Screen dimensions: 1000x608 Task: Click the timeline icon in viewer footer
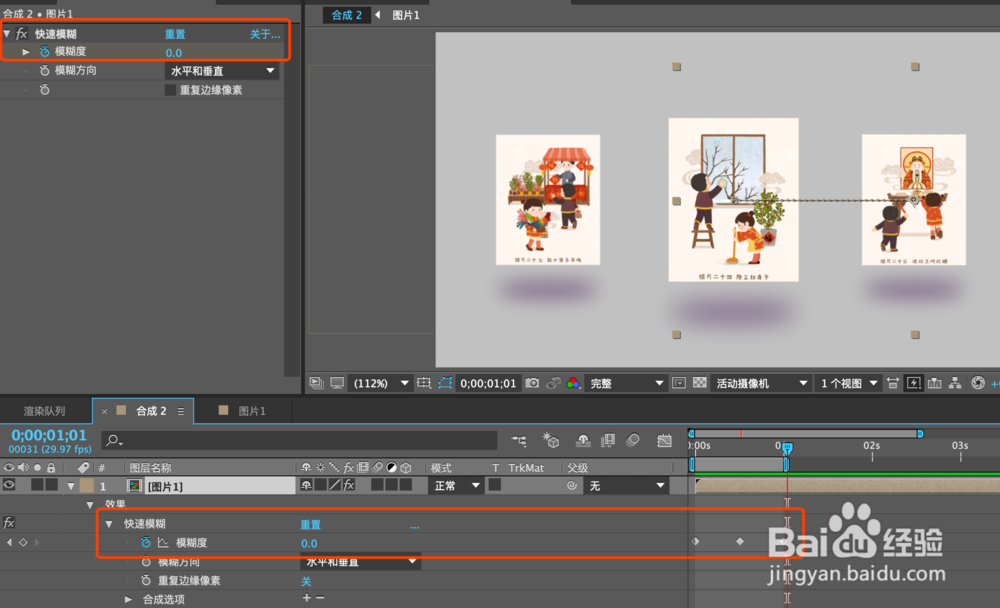[934, 383]
